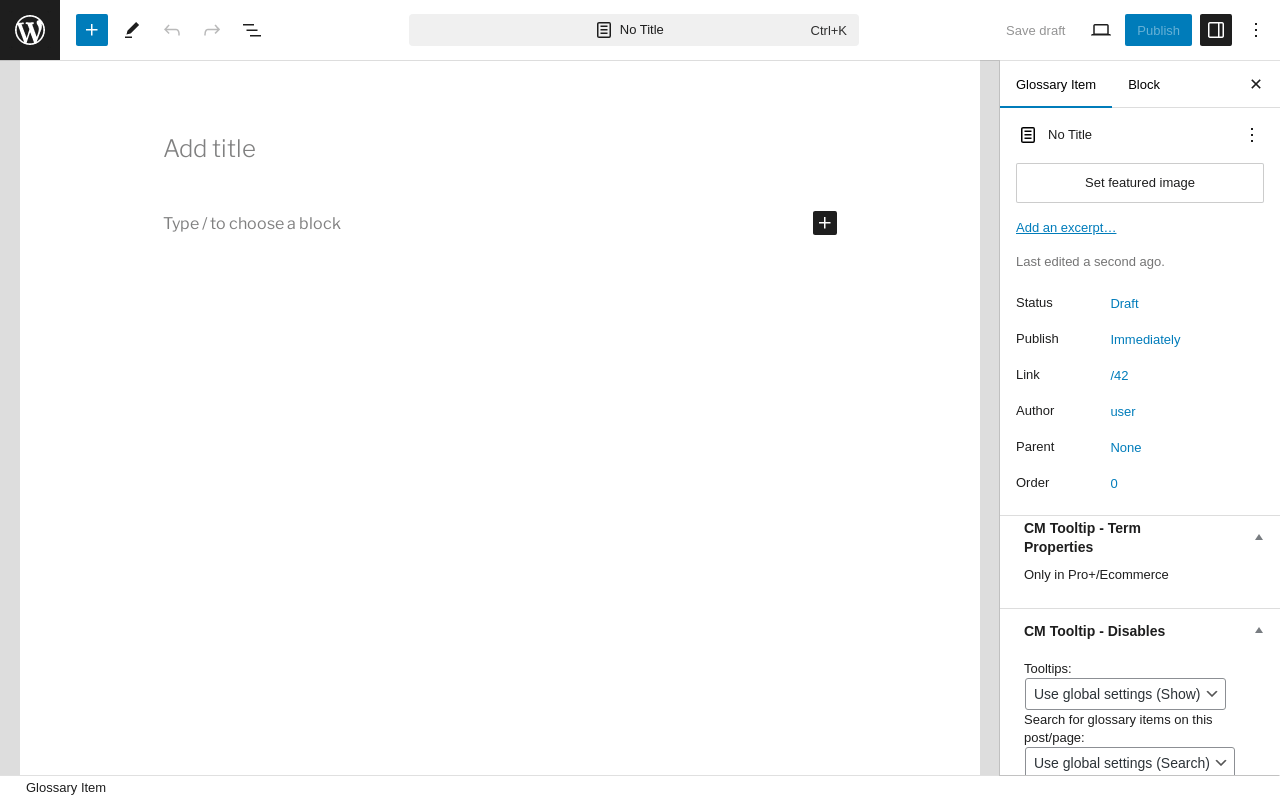Open the Search for glossary items dropdown
Screen dimensions: 1280x800
[1130, 763]
